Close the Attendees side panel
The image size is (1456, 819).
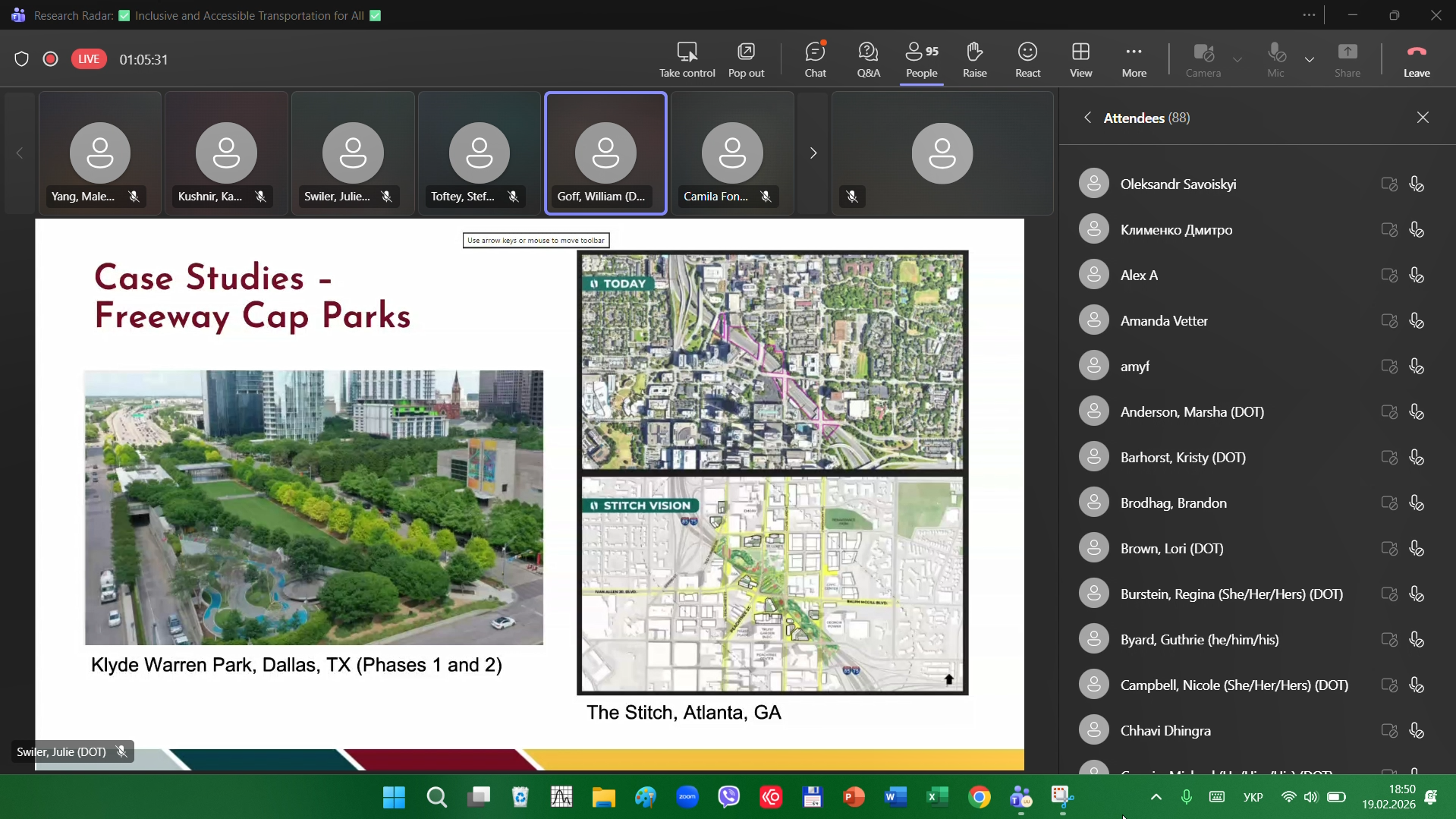click(1423, 118)
